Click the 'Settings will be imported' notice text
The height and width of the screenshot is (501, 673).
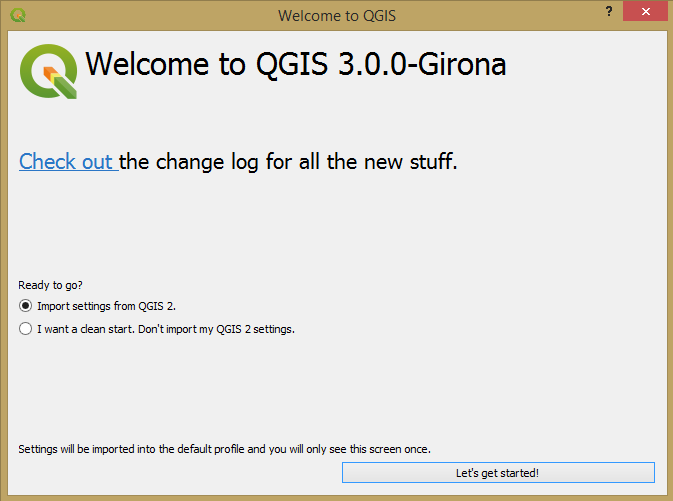pos(224,449)
